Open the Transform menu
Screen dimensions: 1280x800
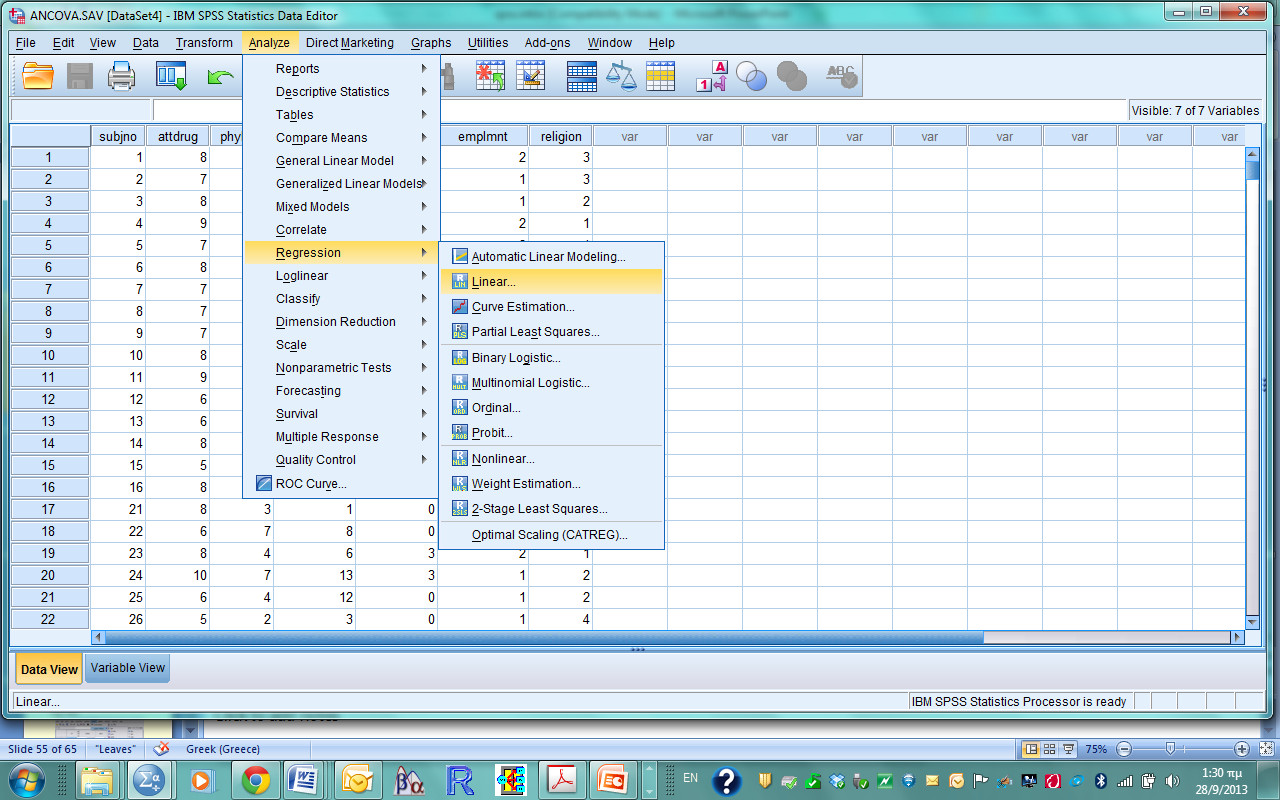pyautogui.click(x=204, y=43)
